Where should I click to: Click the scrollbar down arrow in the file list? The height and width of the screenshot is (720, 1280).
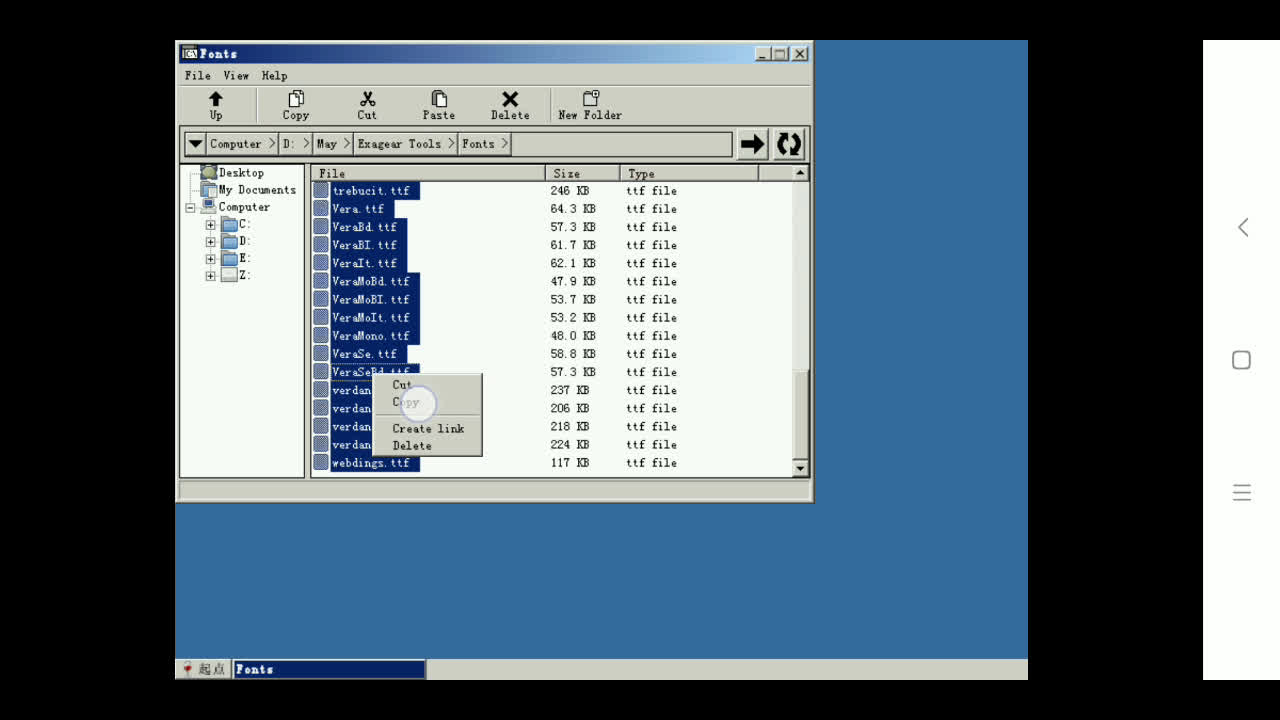(x=800, y=468)
